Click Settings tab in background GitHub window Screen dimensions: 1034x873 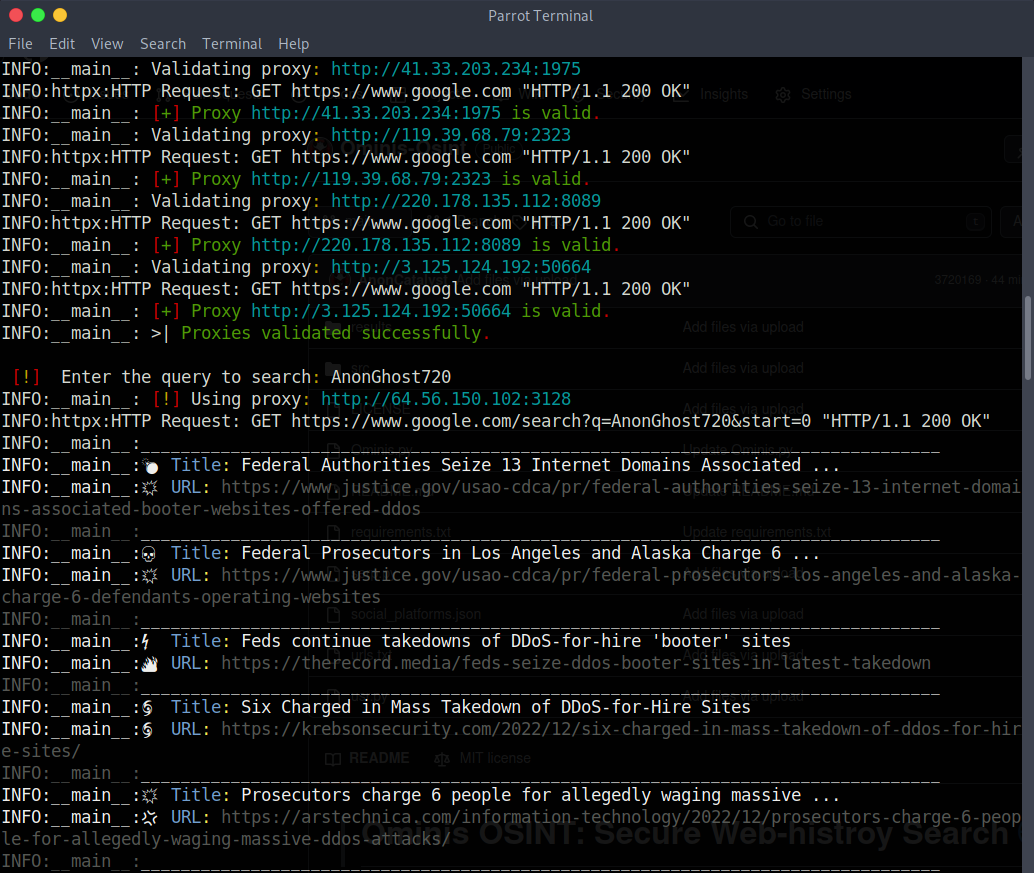814,94
